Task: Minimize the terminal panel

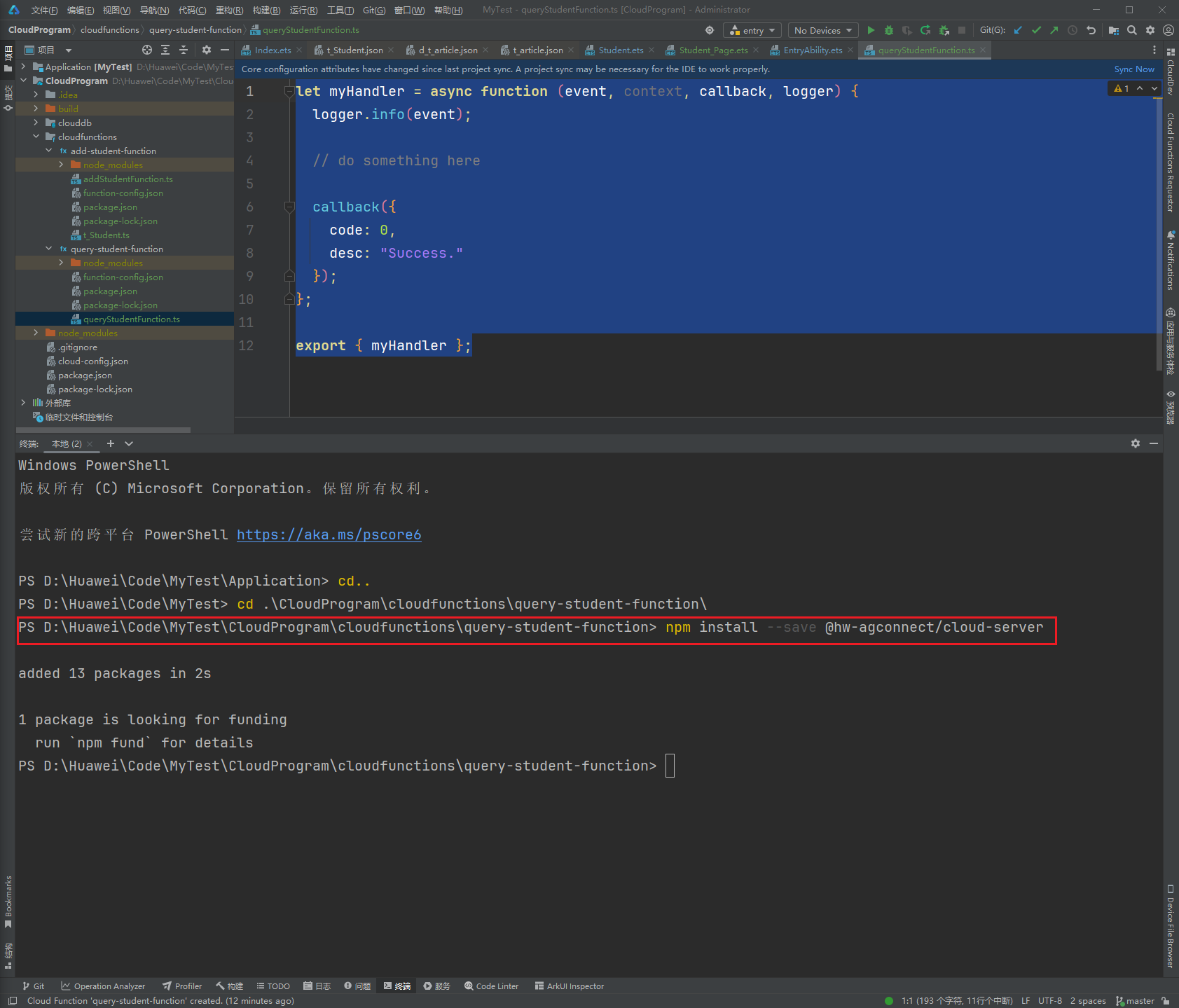Action: point(1154,443)
